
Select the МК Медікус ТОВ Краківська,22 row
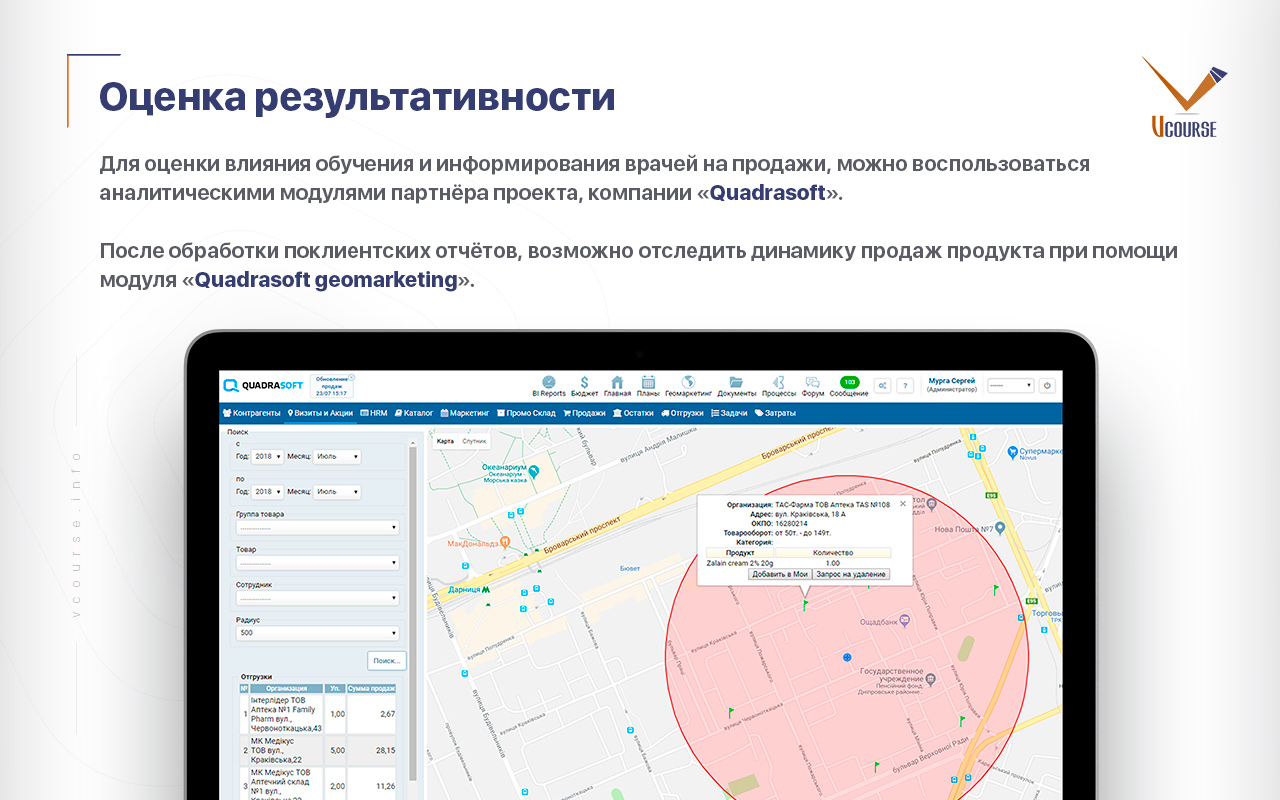(318, 750)
